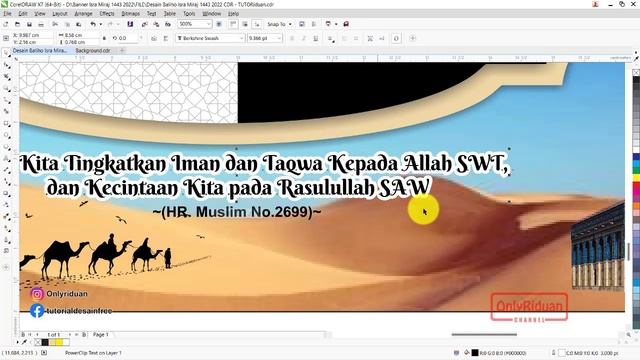Open the Layout menu
This screenshot has width=640, height=360.
pos(60,13)
